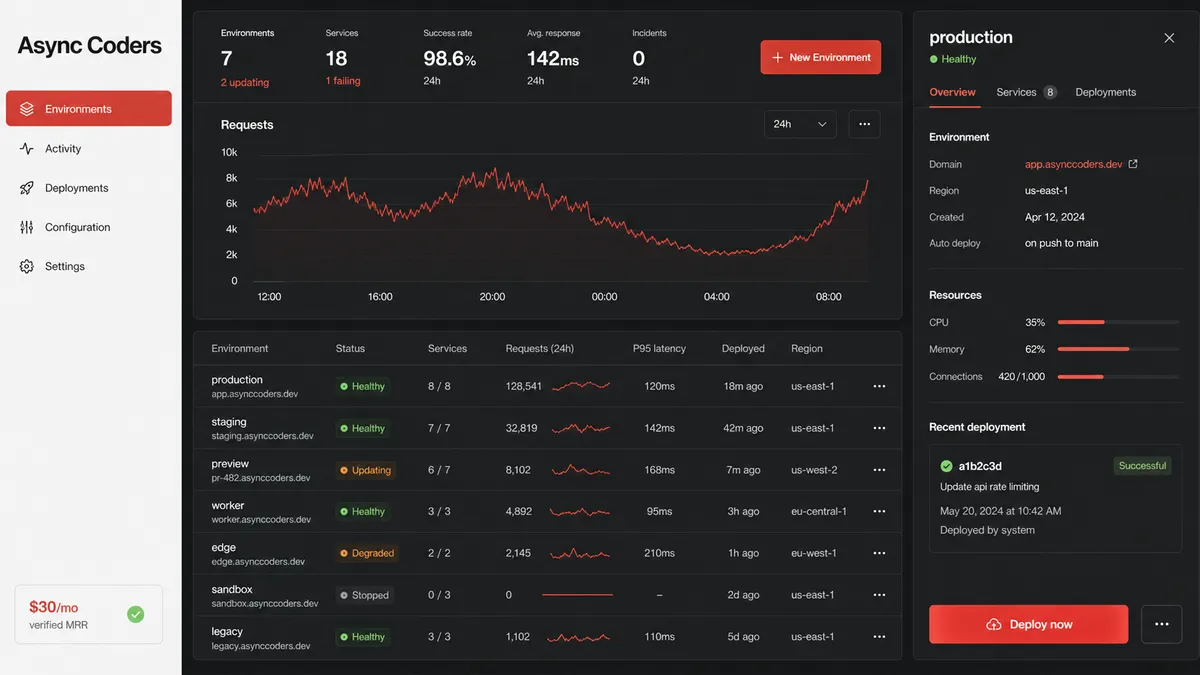Screen dimensions: 1200x675
Task: Click the $30/mo verified MRR card
Action: [89, 614]
